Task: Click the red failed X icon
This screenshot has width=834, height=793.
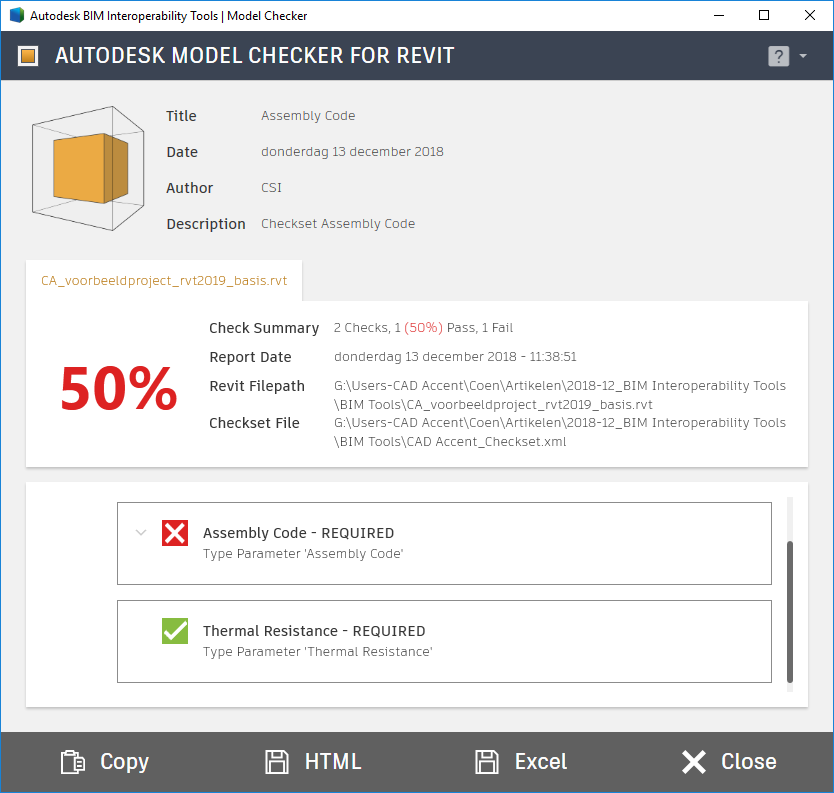Action: 175,533
